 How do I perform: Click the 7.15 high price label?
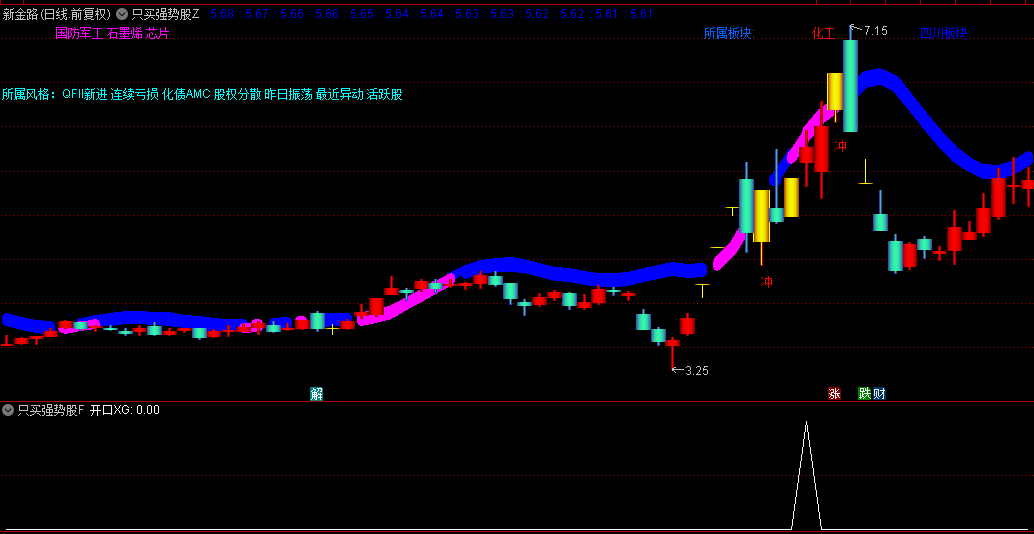[876, 30]
